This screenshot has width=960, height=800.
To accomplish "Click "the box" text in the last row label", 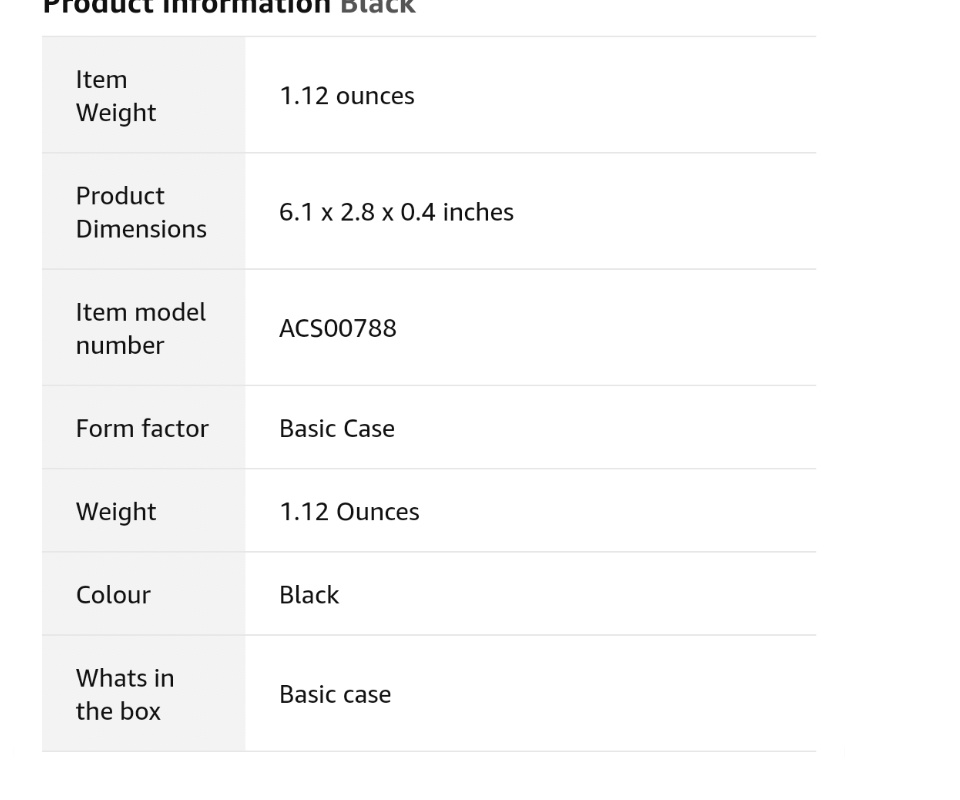I will click(118, 711).
